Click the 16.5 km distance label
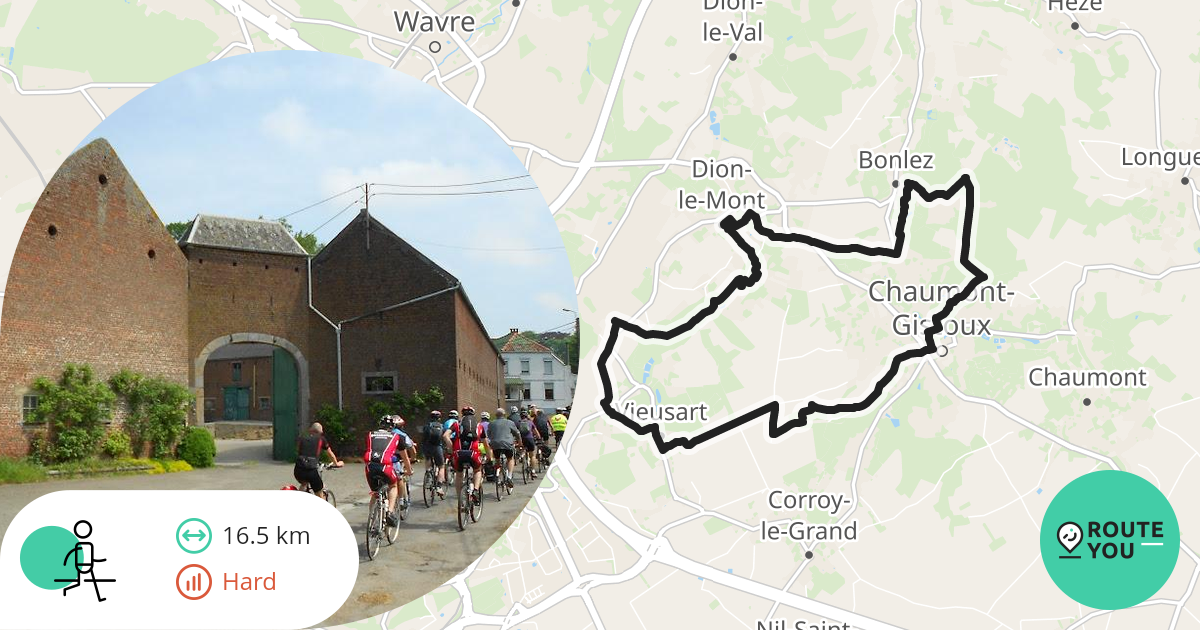Viewport: 1200px width, 630px height. pos(266,536)
